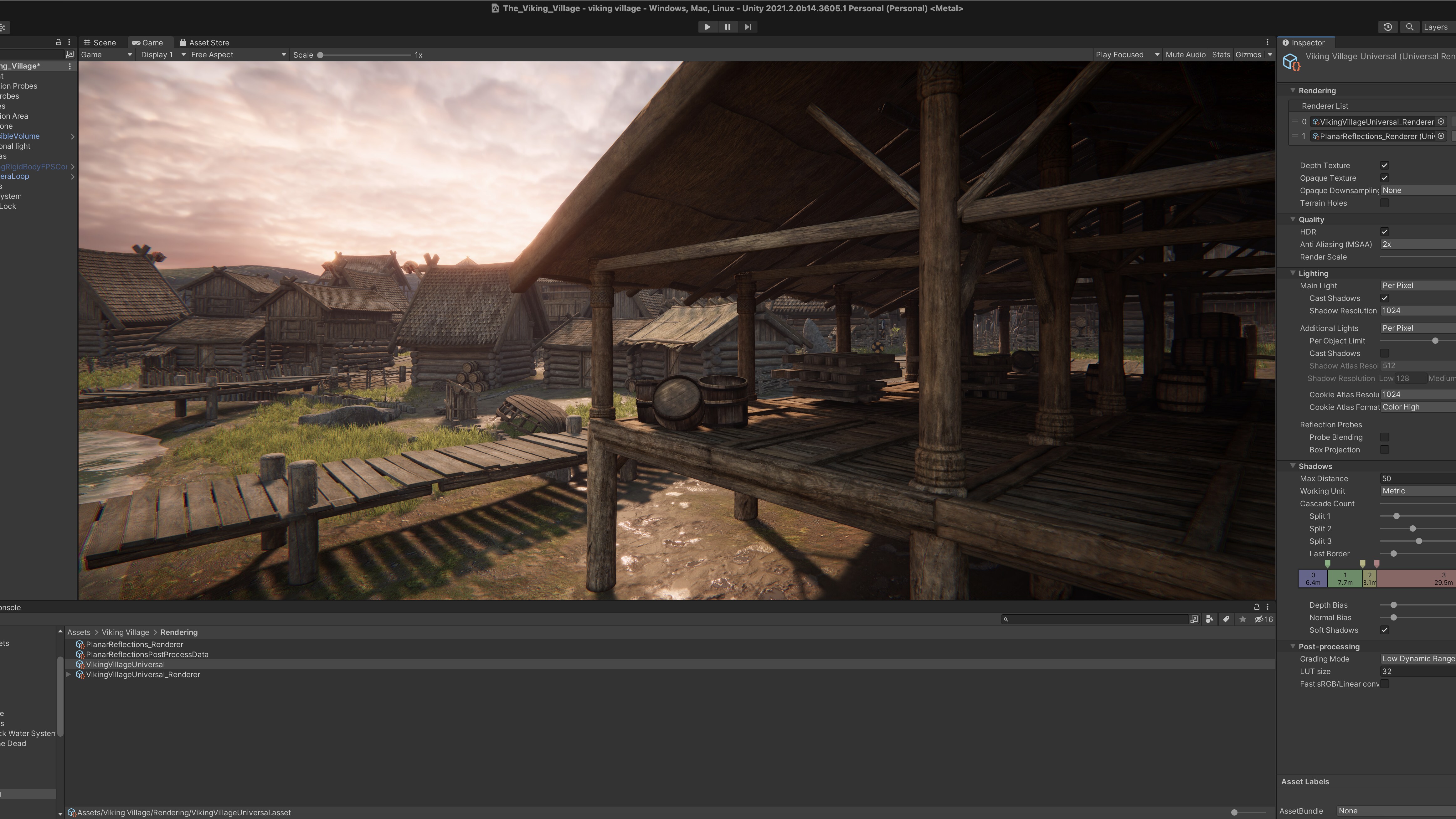
Task: Click the global Search magnifier icon
Action: tap(1410, 27)
